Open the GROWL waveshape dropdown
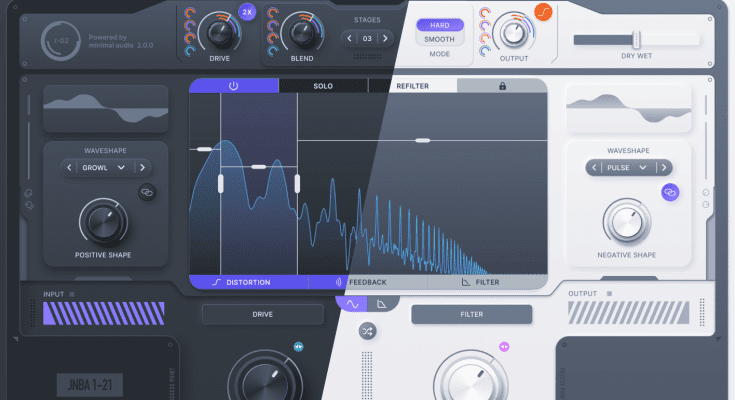Screen dimensions: 735x400 click(x=101, y=168)
